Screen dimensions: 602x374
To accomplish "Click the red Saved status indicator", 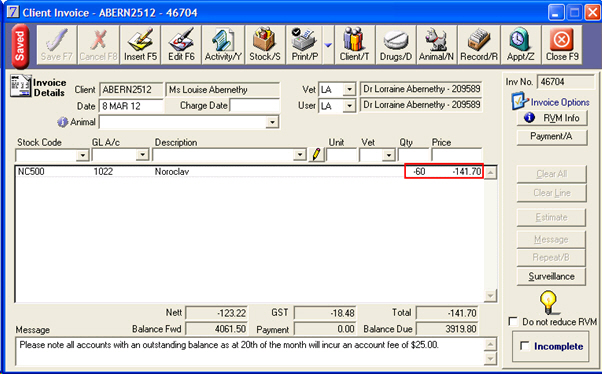I will (x=20, y=46).
